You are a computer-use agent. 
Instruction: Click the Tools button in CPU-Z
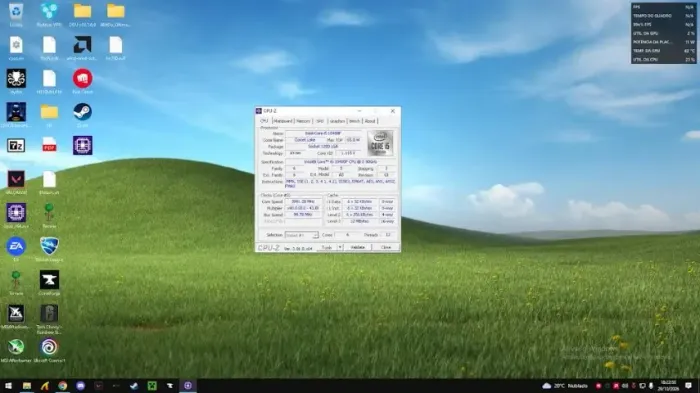pos(327,247)
